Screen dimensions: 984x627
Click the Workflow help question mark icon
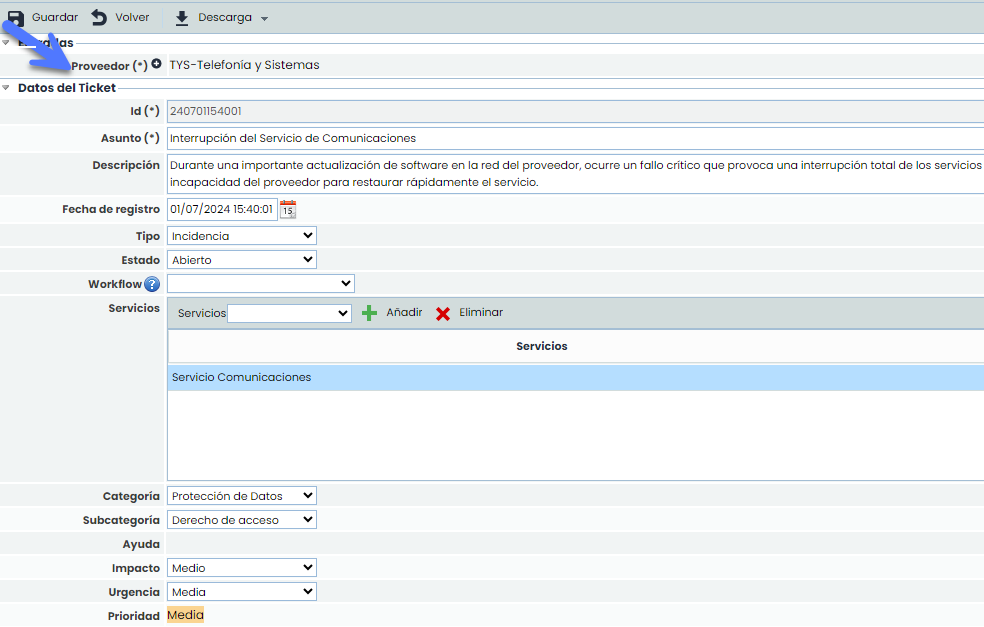pos(152,285)
